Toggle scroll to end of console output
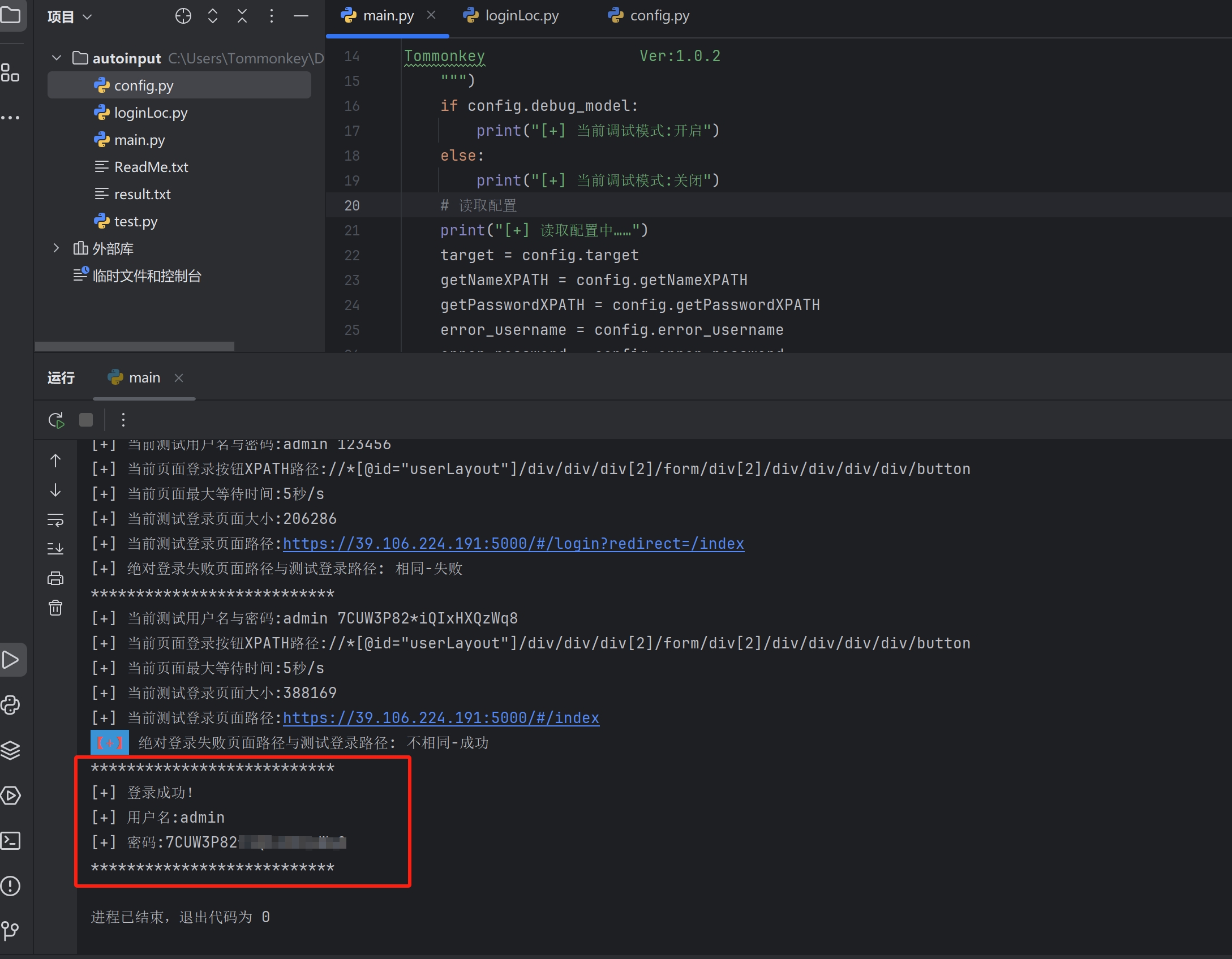This screenshot has width=1232, height=959. [x=55, y=549]
